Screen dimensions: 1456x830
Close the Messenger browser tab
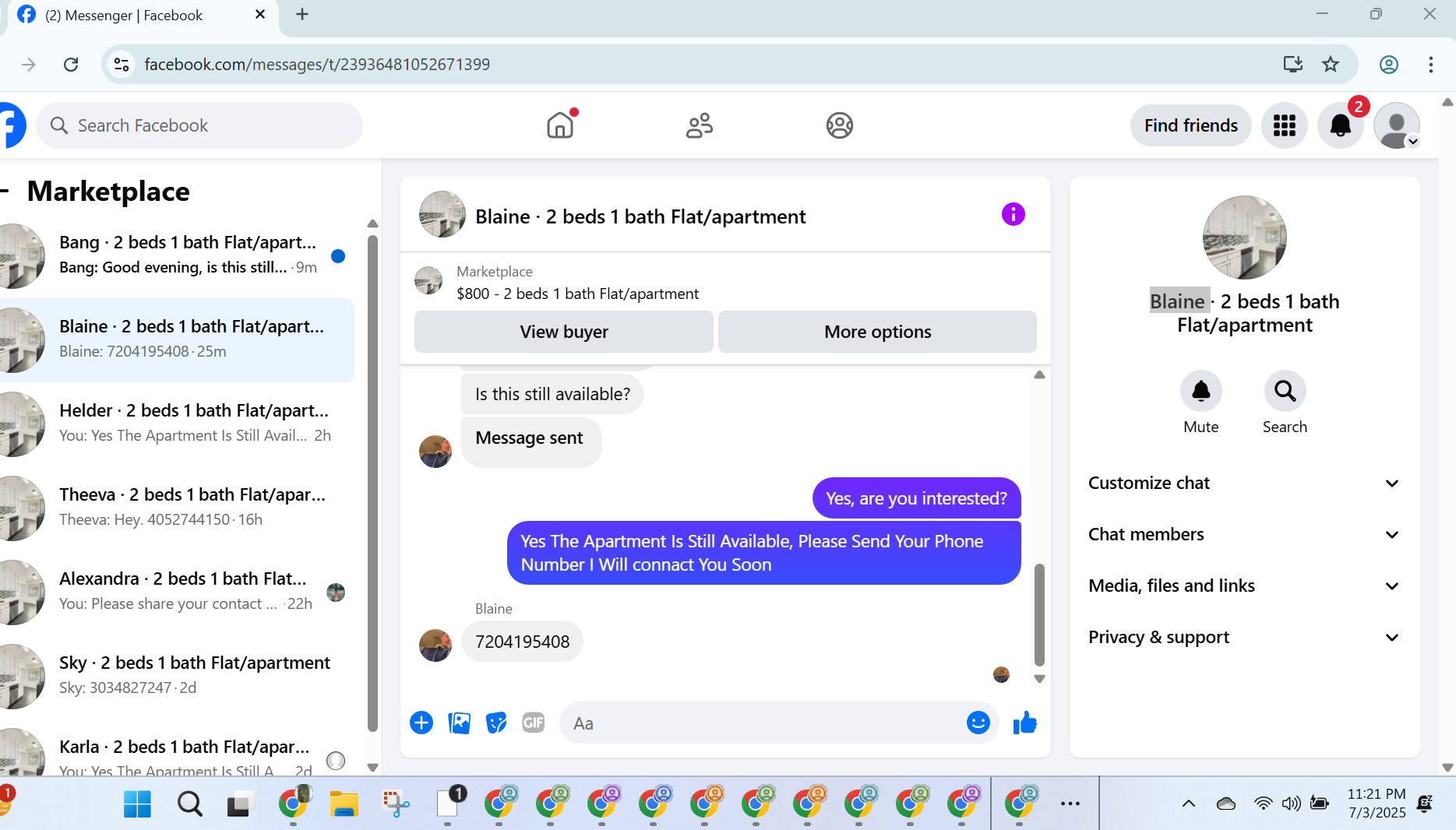point(260,14)
